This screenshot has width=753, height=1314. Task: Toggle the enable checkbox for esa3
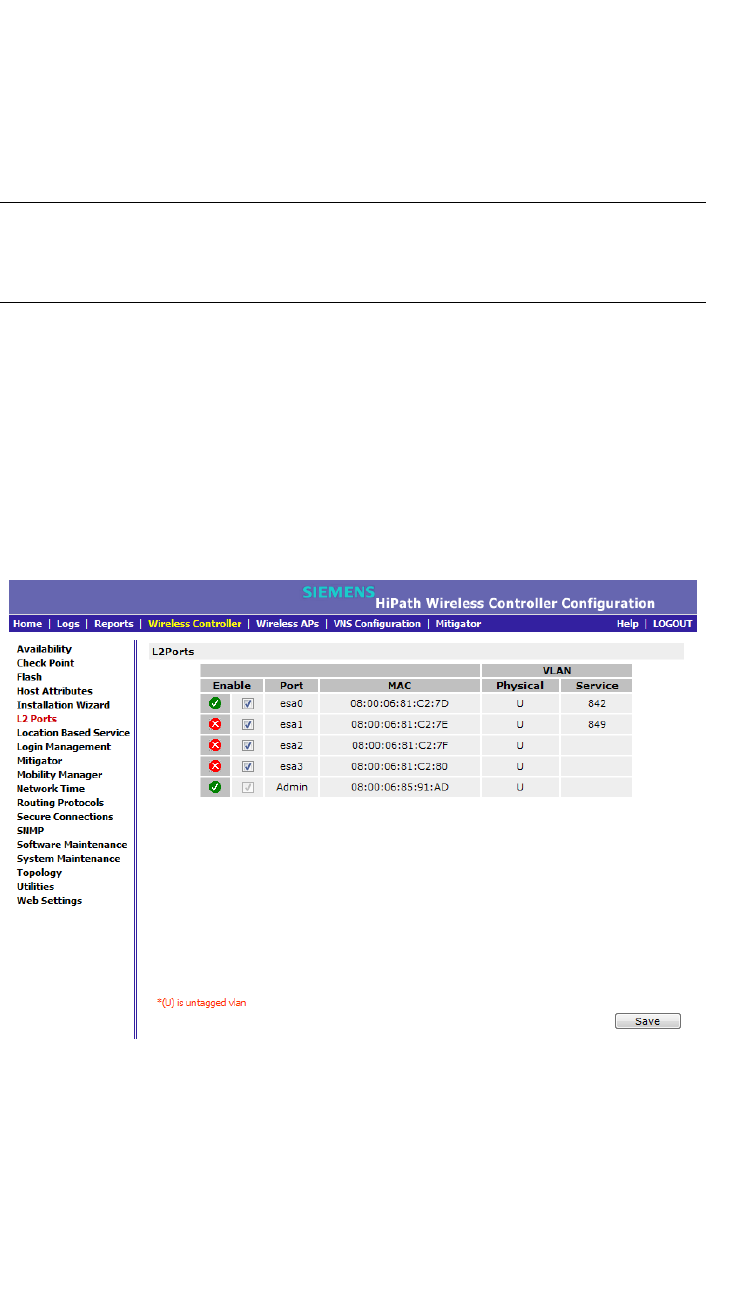[x=248, y=766]
